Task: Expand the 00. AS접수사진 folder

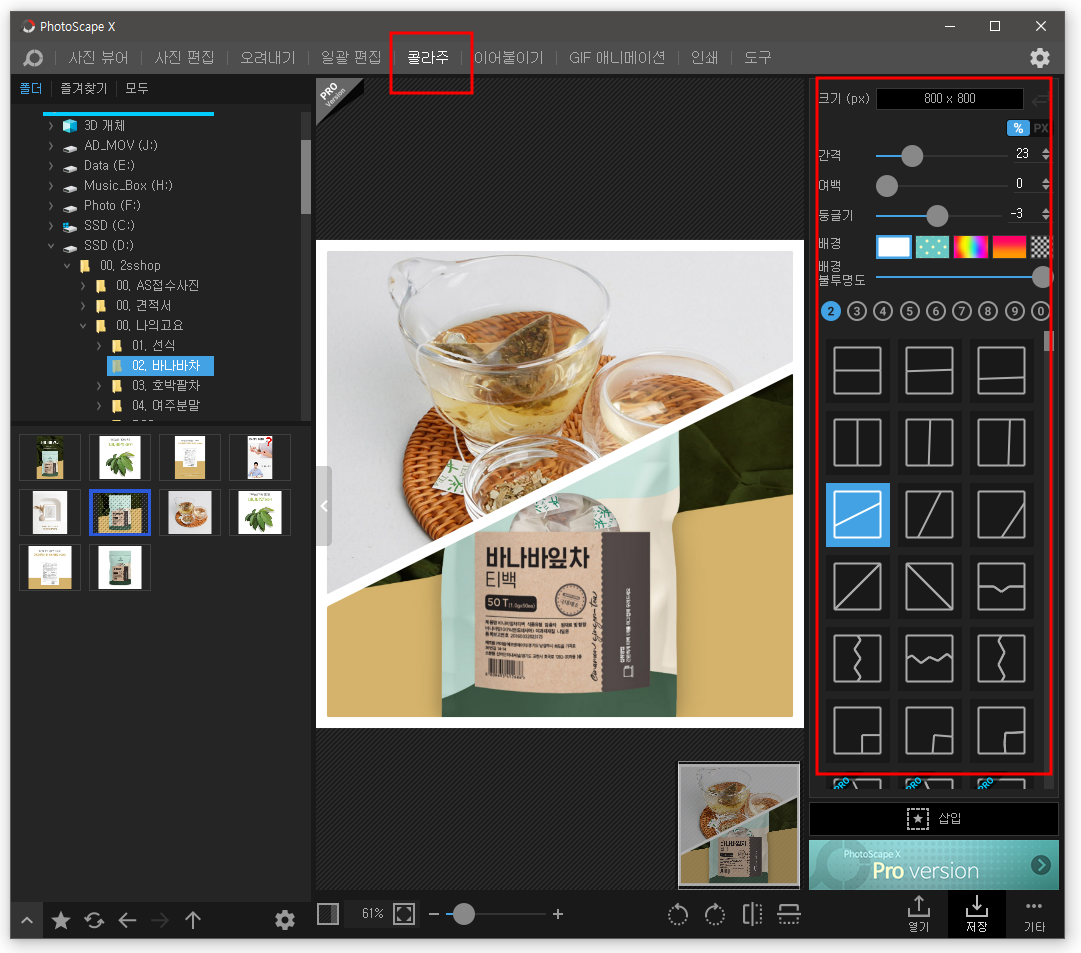Action: tap(83, 286)
